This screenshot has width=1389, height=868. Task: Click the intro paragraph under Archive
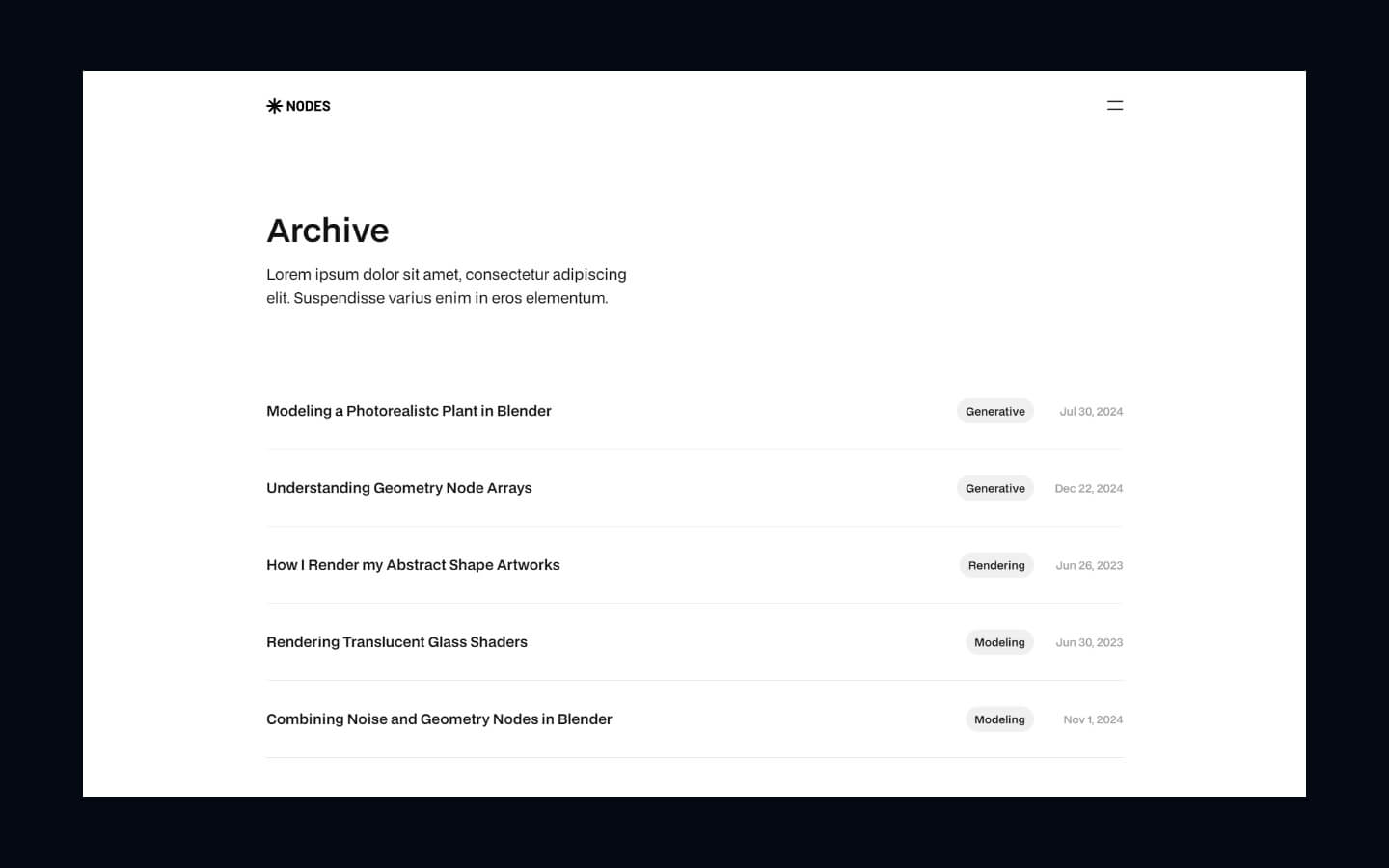(x=447, y=285)
